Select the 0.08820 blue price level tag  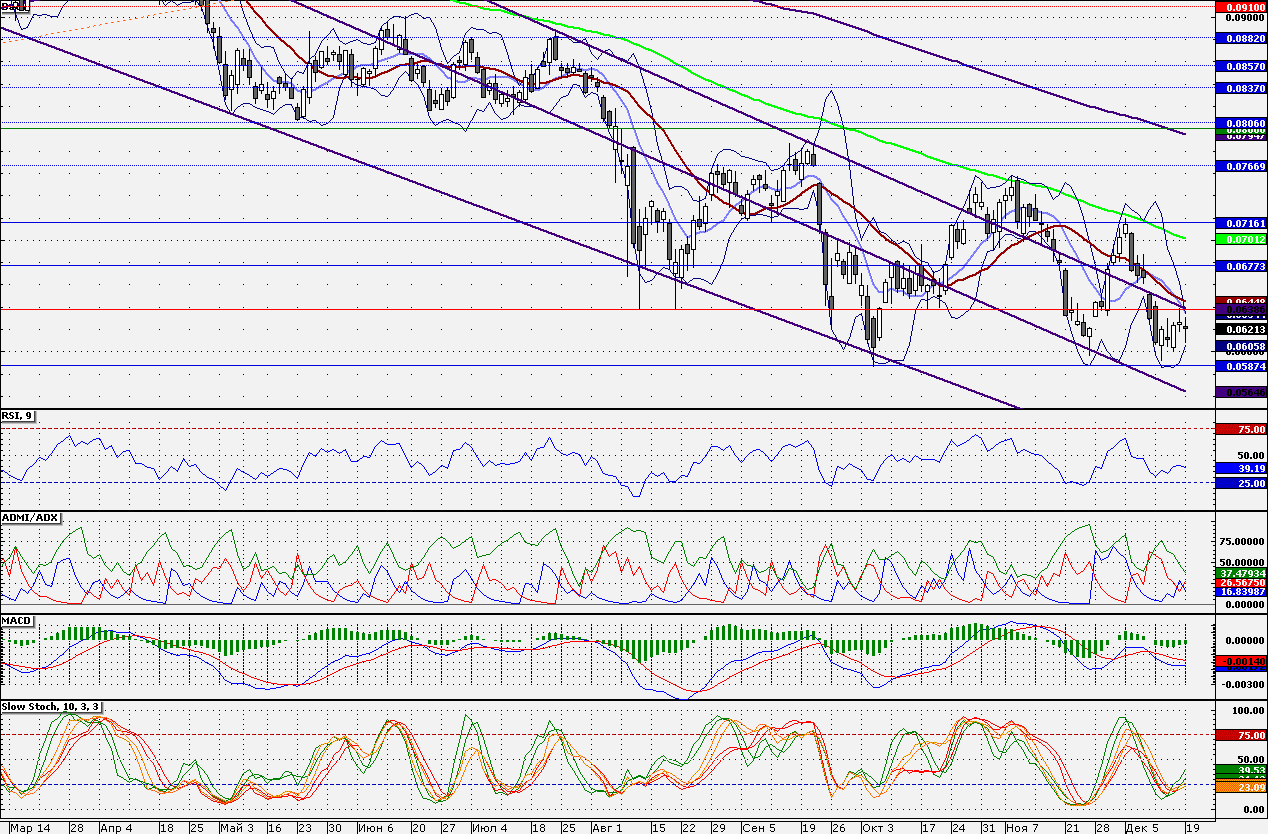tap(1240, 38)
